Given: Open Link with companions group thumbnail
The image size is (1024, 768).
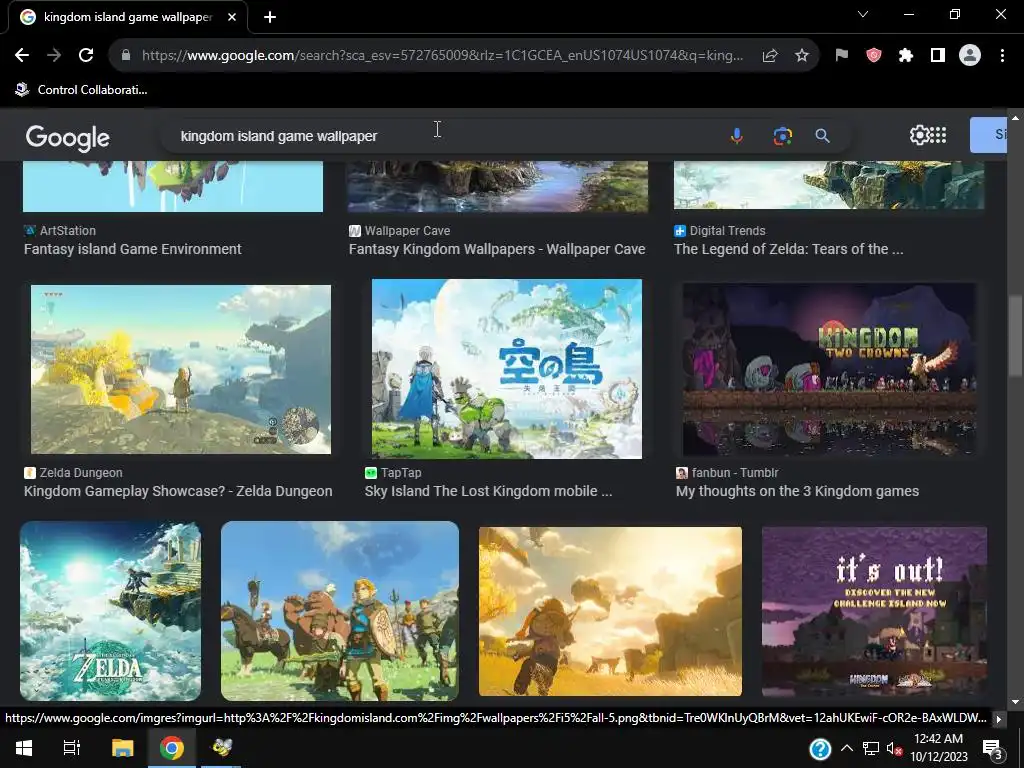Looking at the screenshot, I should pyautogui.click(x=340, y=611).
